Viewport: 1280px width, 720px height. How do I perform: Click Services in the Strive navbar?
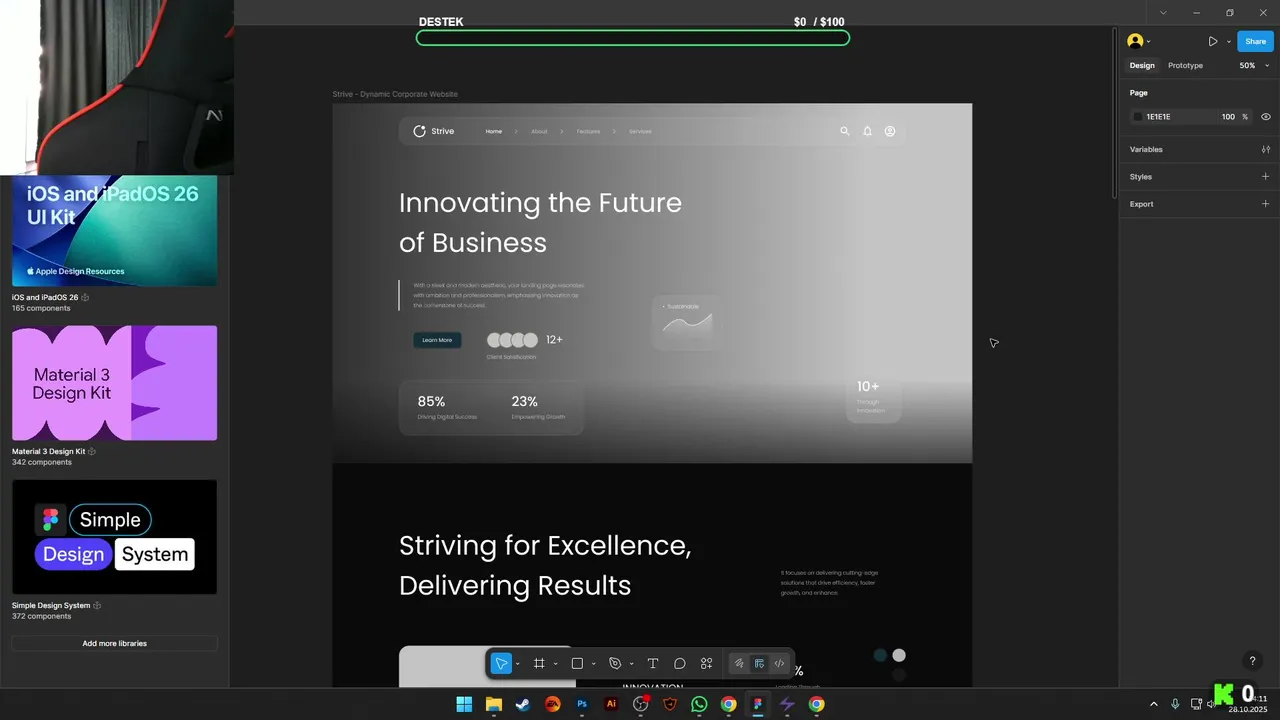[640, 131]
